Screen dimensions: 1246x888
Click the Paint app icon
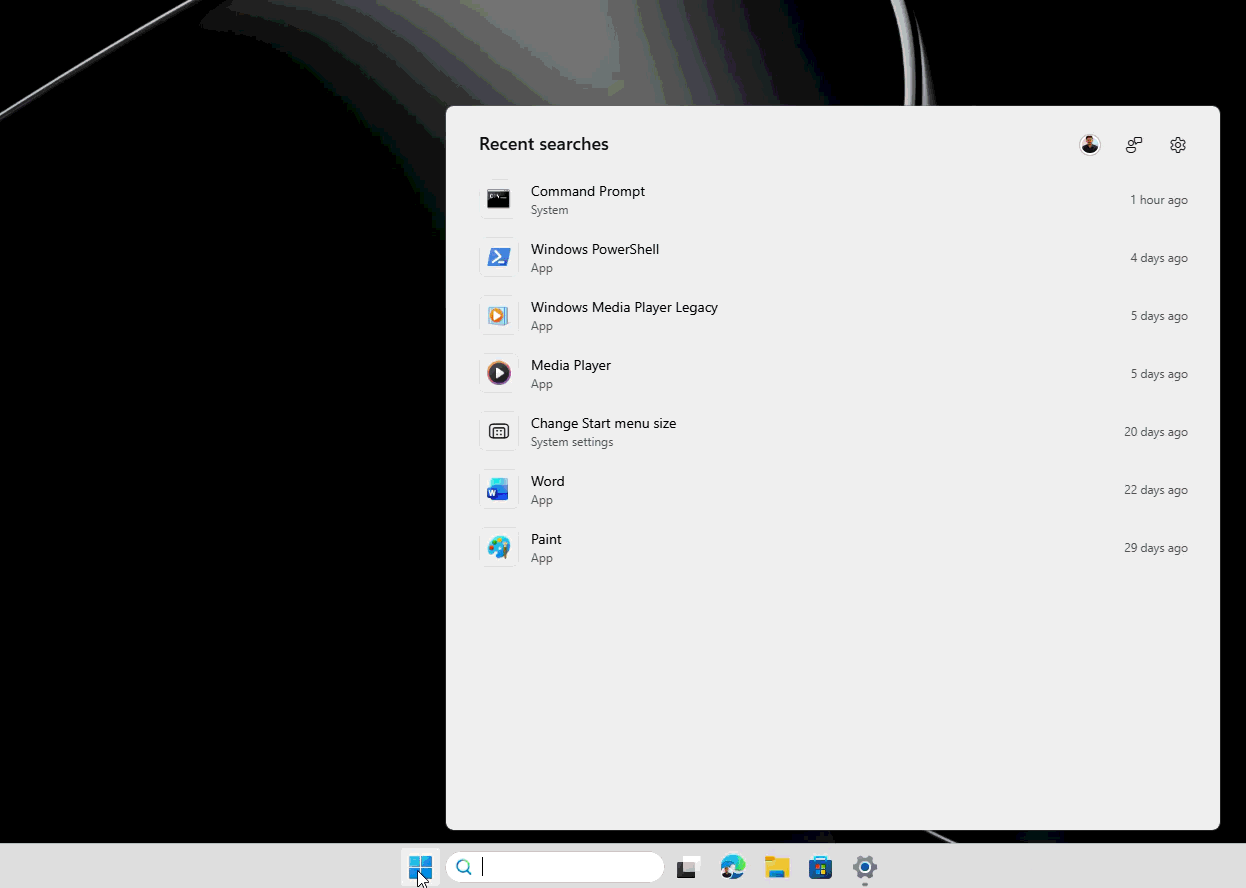pos(499,547)
